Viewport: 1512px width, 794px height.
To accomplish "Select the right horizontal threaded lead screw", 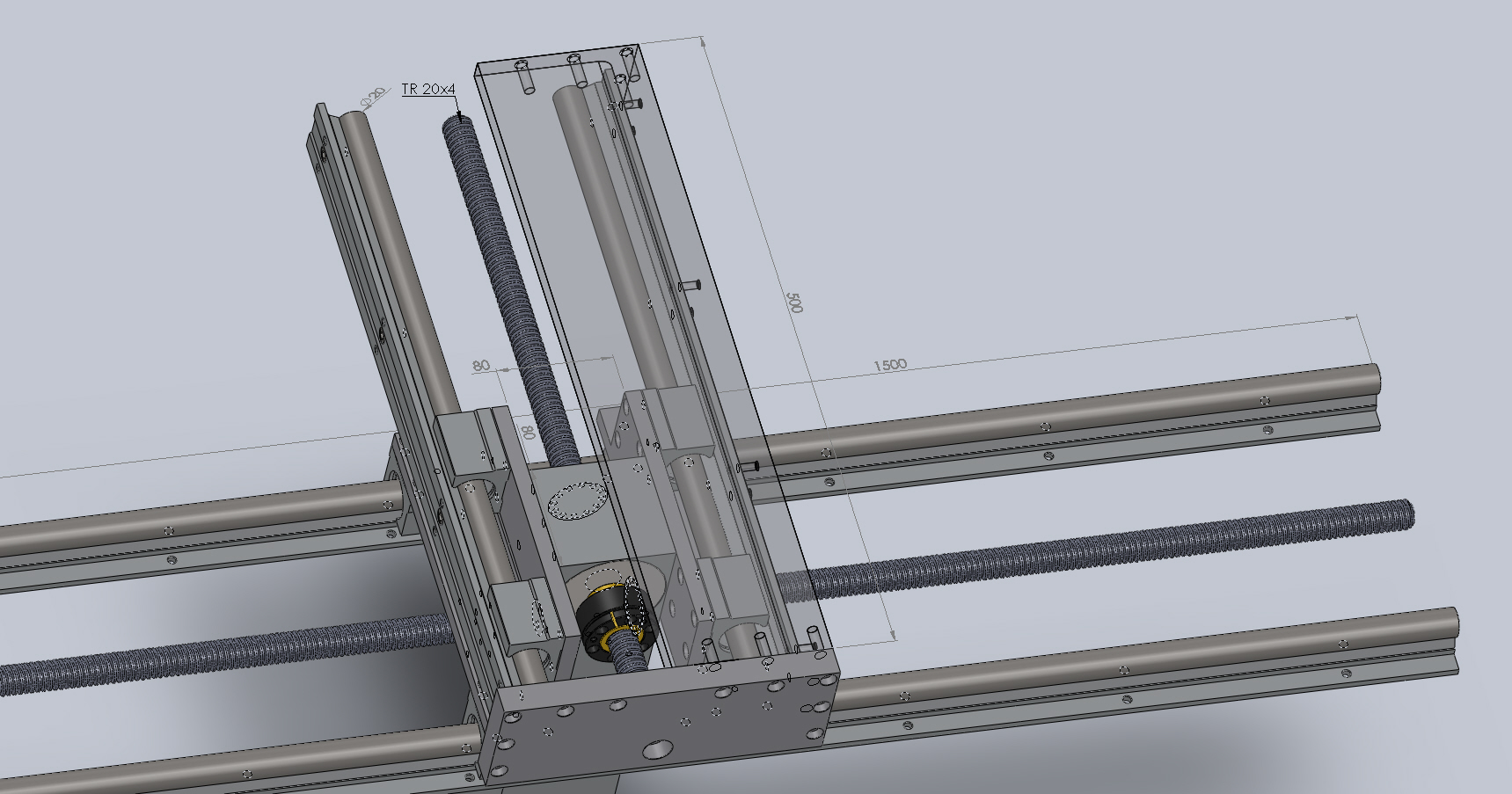I will (x=1099, y=547).
